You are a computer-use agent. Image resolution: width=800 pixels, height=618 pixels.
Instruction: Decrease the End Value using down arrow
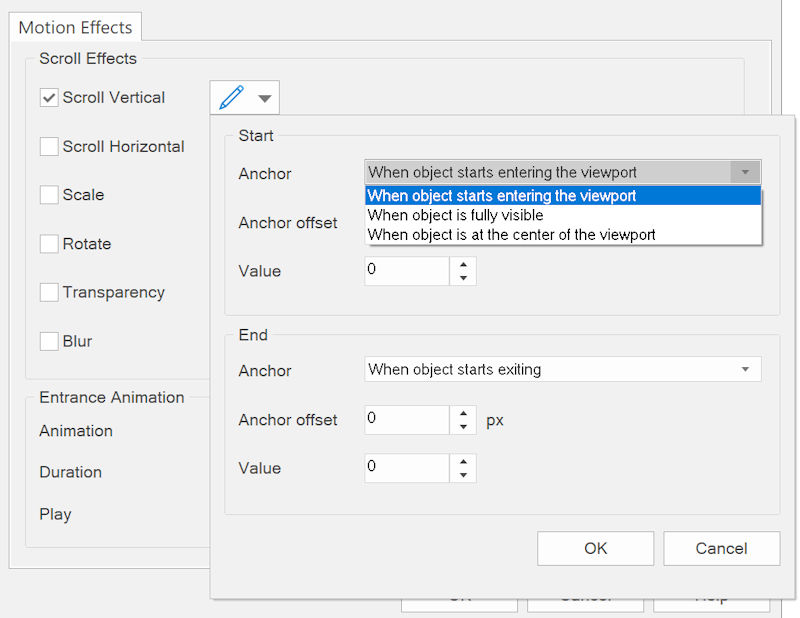pos(463,475)
